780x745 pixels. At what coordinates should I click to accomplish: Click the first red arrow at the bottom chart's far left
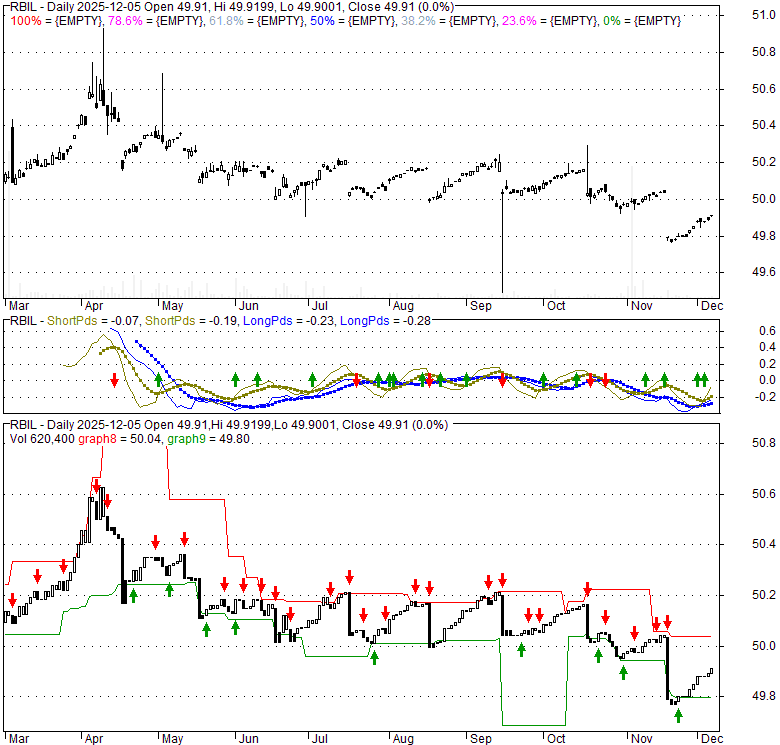[12, 600]
